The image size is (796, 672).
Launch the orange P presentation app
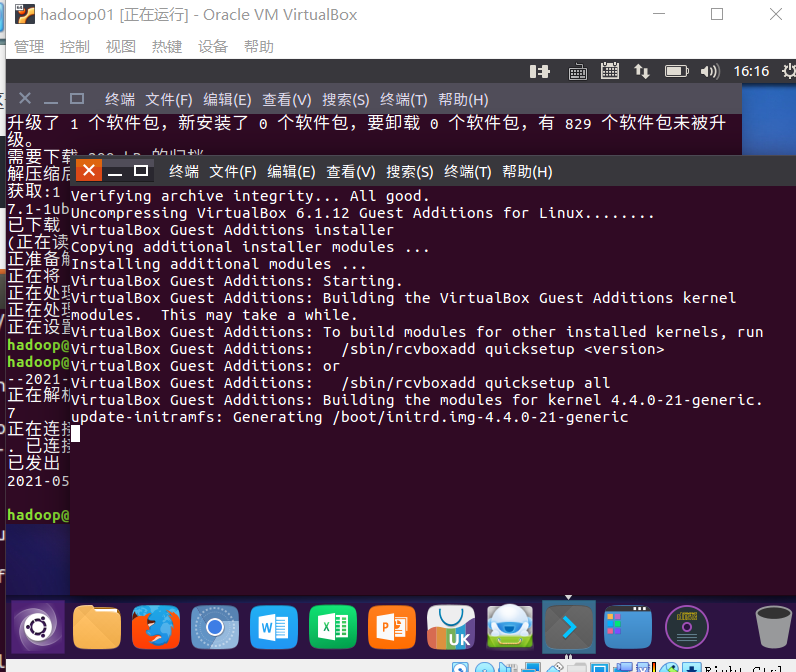click(x=392, y=627)
